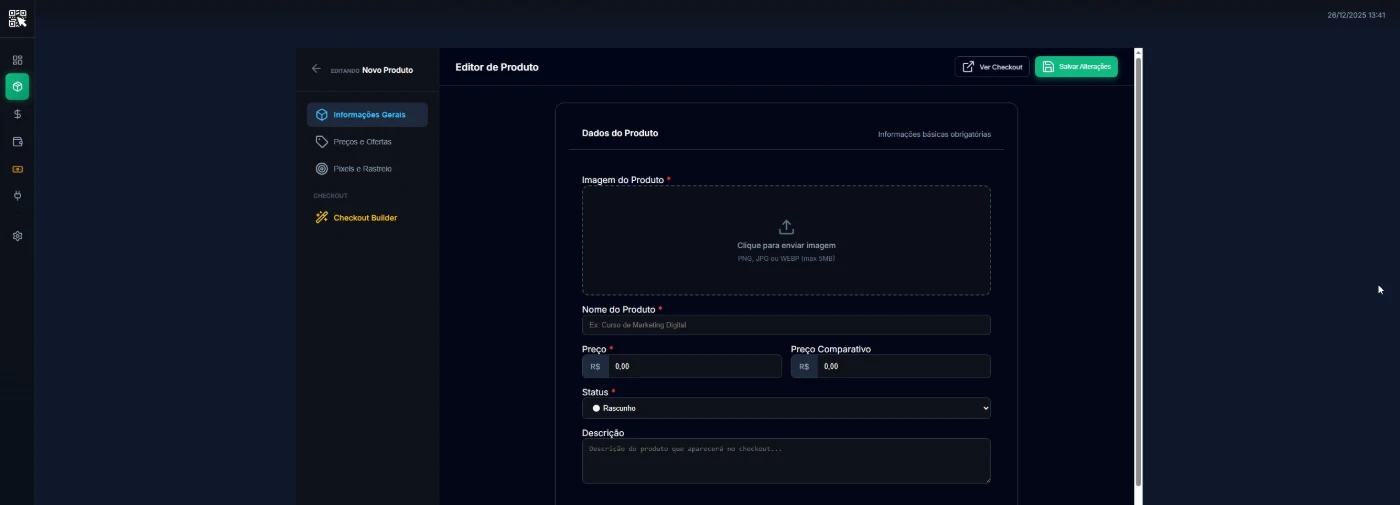Image resolution: width=1400 pixels, height=505 pixels.
Task: Select the Informações Gerais tab
Action: tap(367, 115)
